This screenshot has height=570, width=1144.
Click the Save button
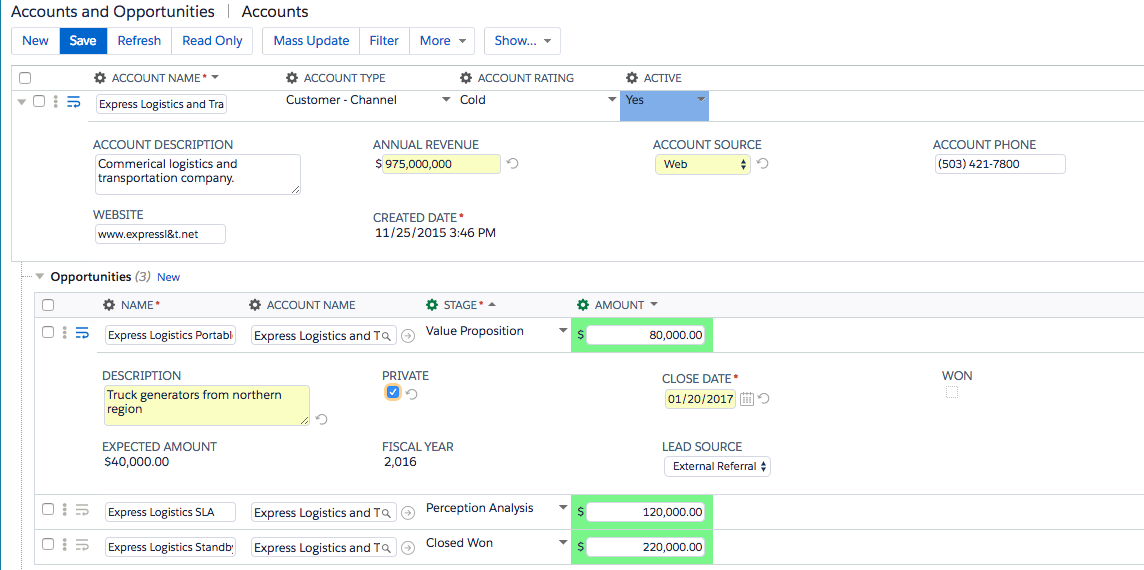pyautogui.click(x=83, y=41)
